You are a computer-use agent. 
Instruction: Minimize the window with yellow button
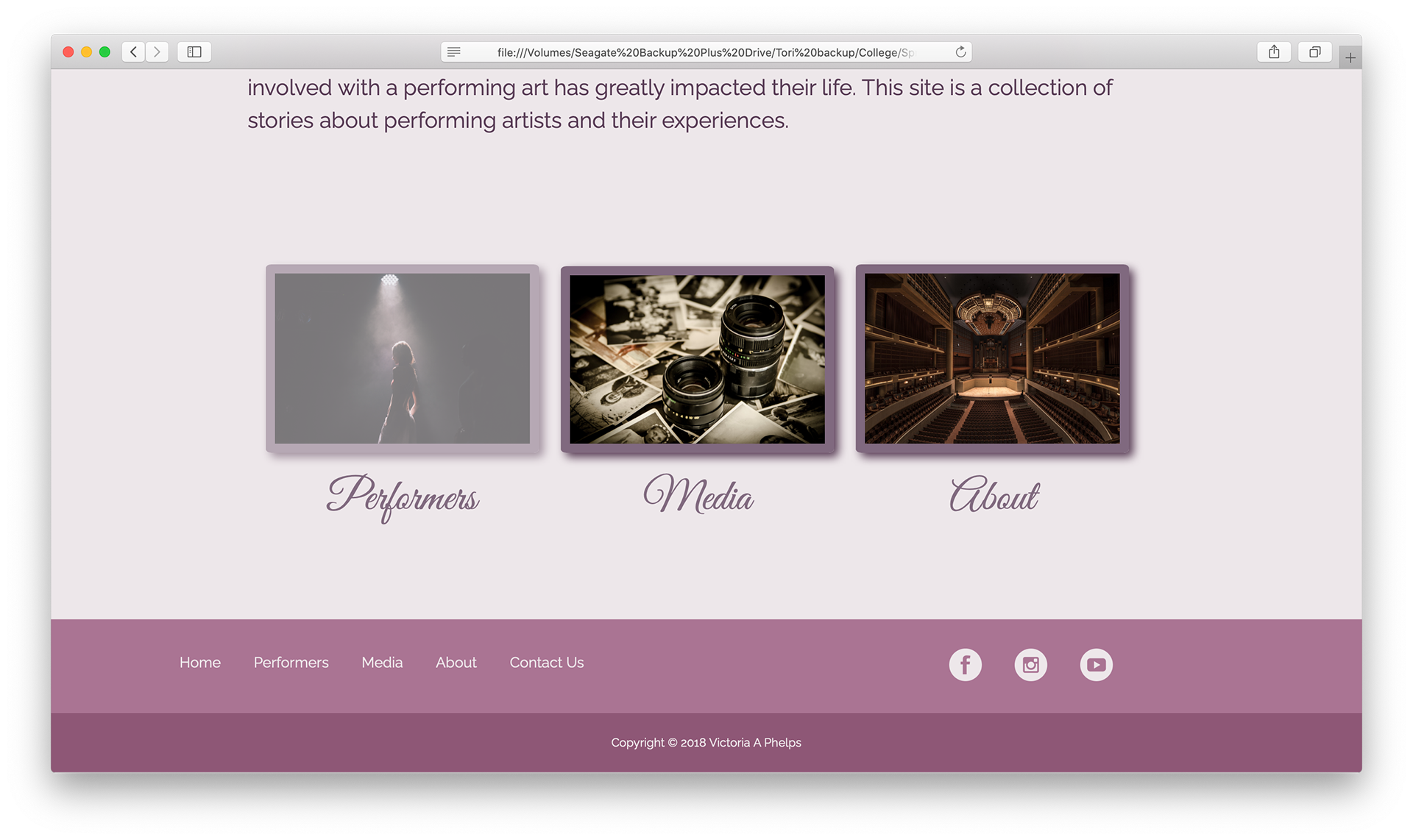[x=86, y=51]
